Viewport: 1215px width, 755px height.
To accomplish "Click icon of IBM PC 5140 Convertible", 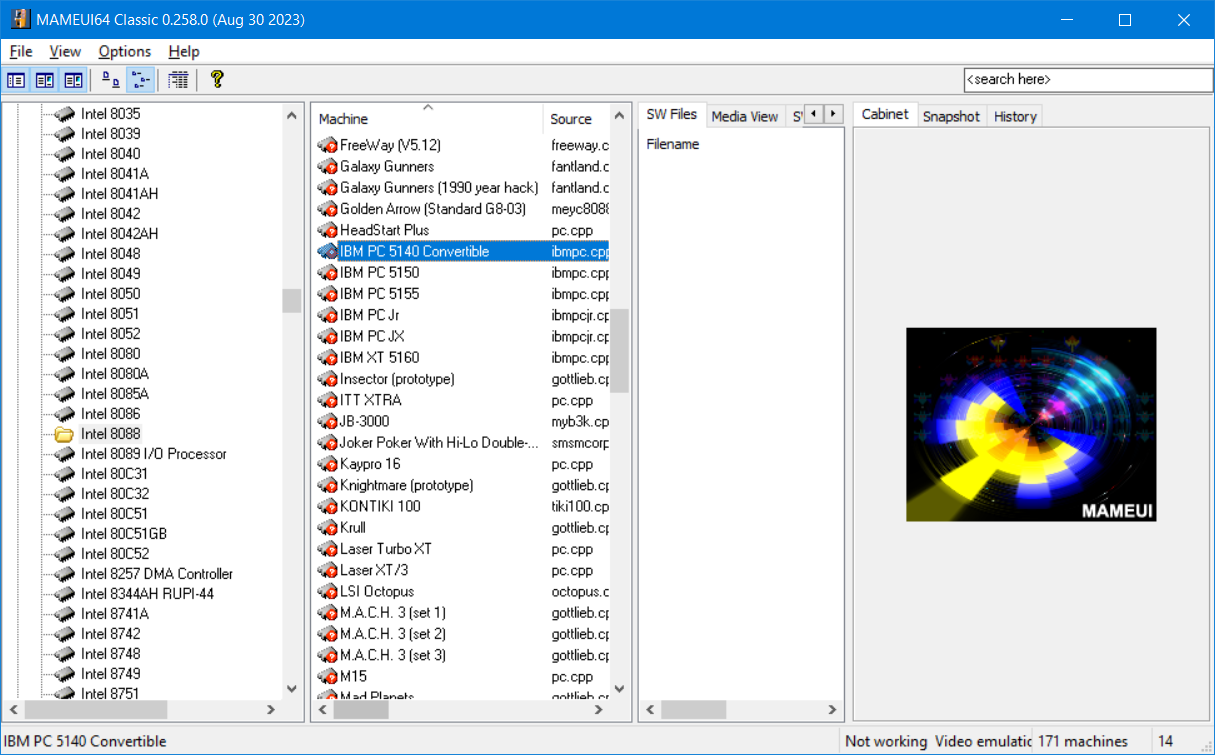I will [327, 251].
